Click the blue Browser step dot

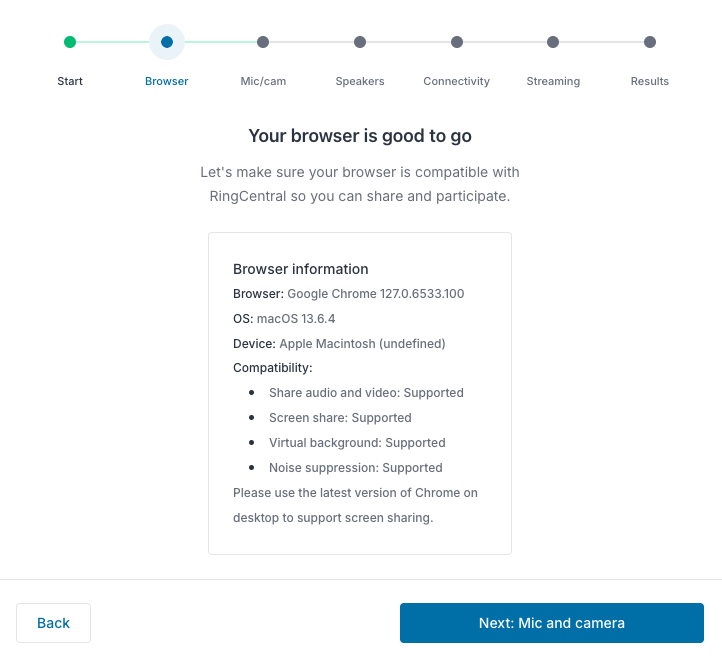167,42
